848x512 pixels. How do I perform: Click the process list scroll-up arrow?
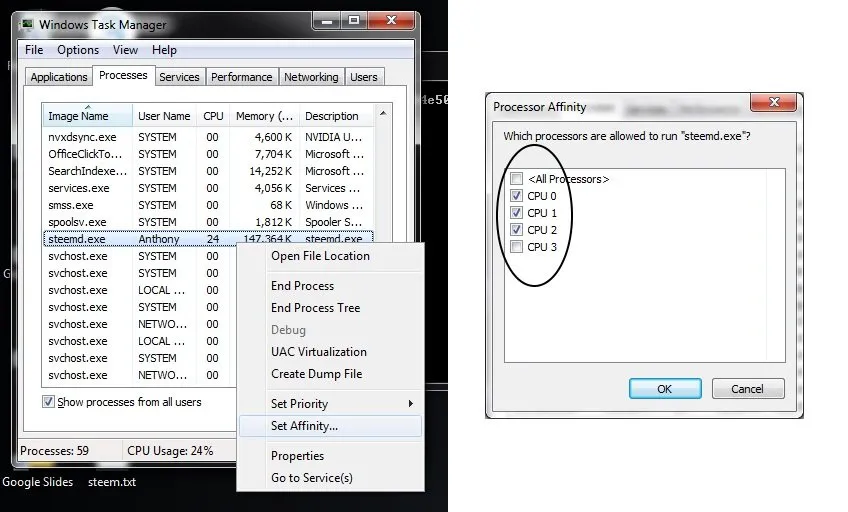[x=383, y=114]
